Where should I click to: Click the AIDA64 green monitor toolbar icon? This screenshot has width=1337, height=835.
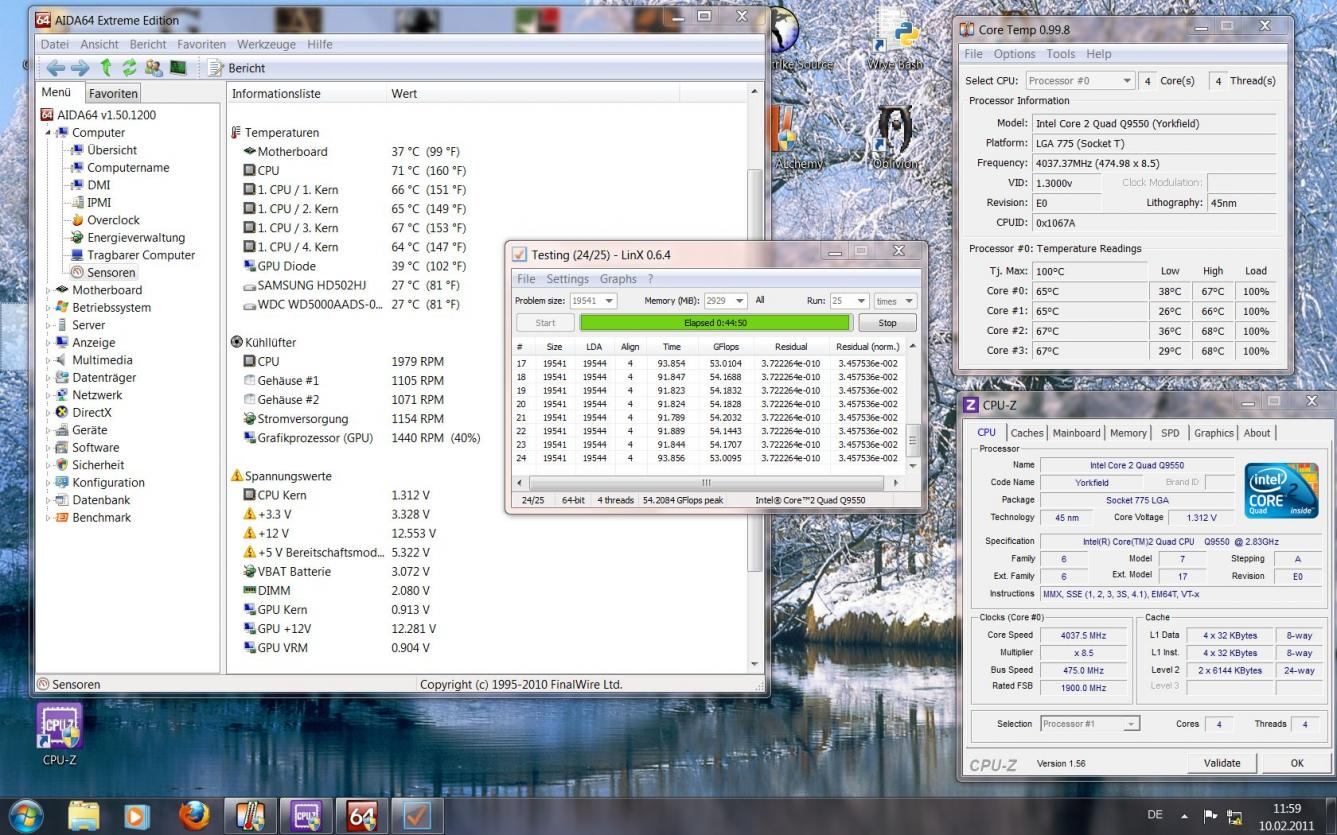pos(177,68)
